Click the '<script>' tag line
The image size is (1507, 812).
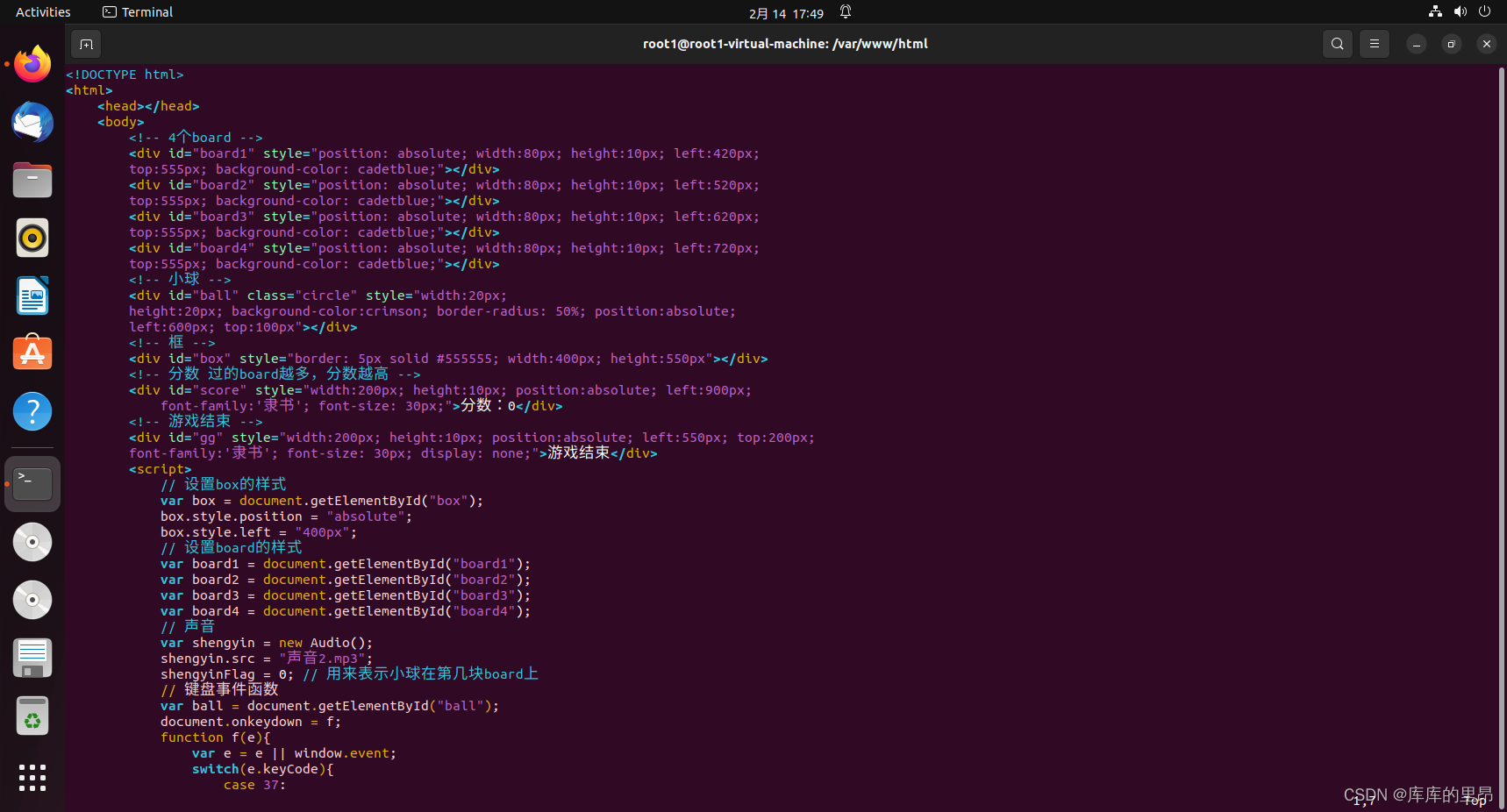click(160, 469)
